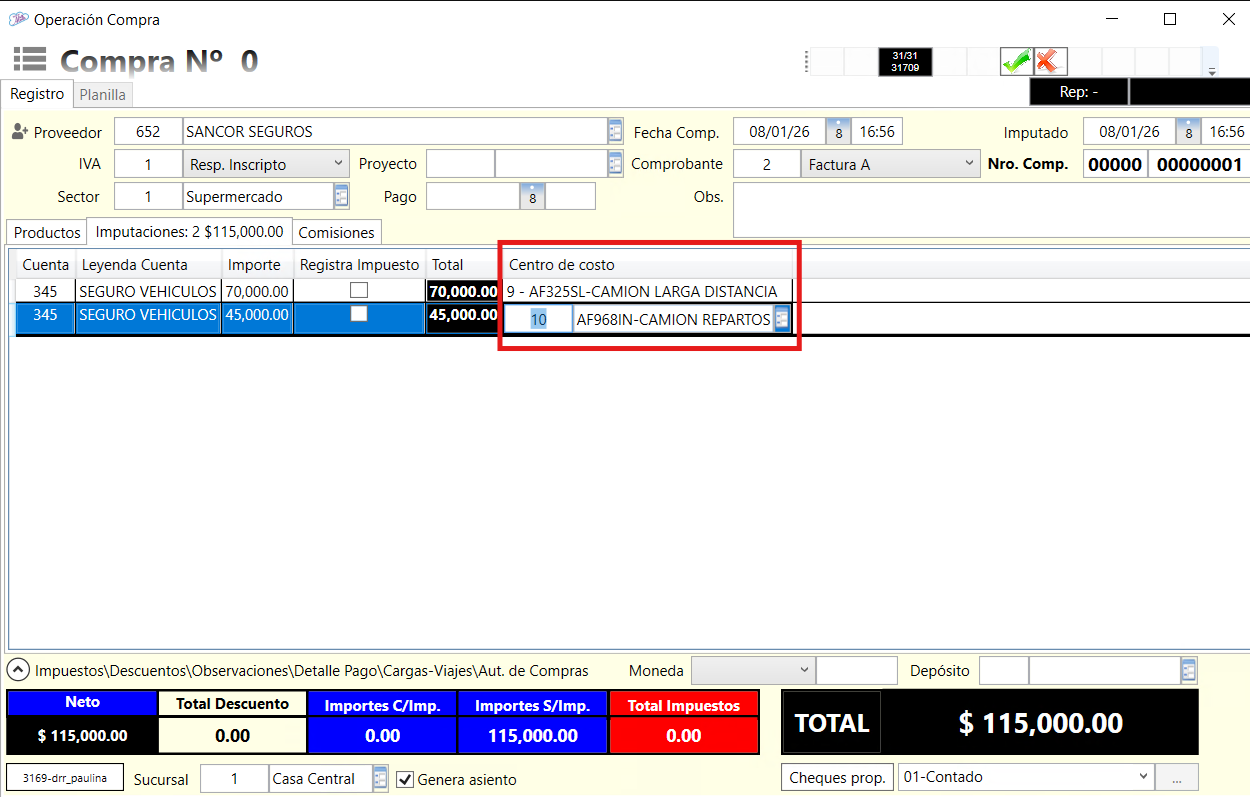The image size is (1250, 797).
Task: Open the Proveedor lookup list icon
Action: click(615, 132)
